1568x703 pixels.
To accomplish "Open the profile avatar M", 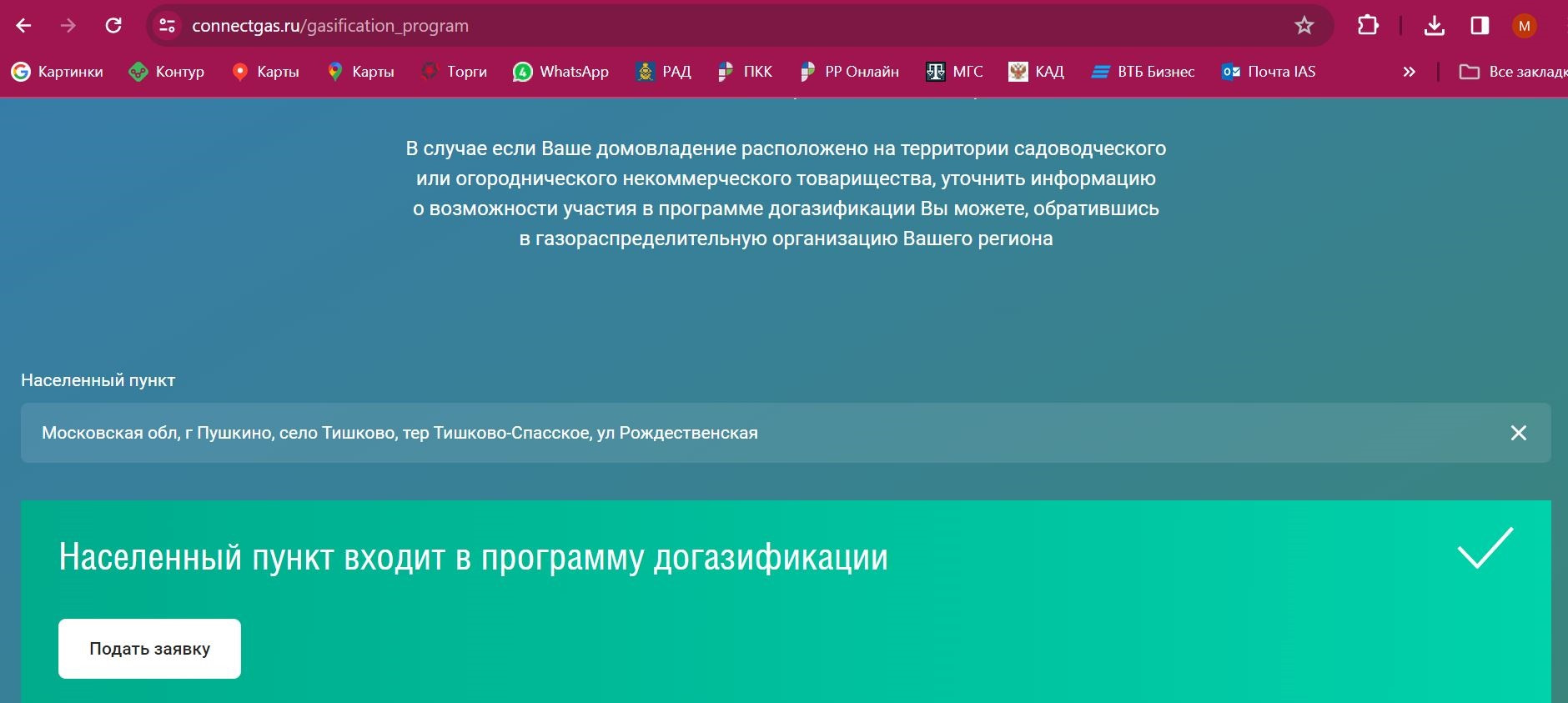I will pos(1525,26).
